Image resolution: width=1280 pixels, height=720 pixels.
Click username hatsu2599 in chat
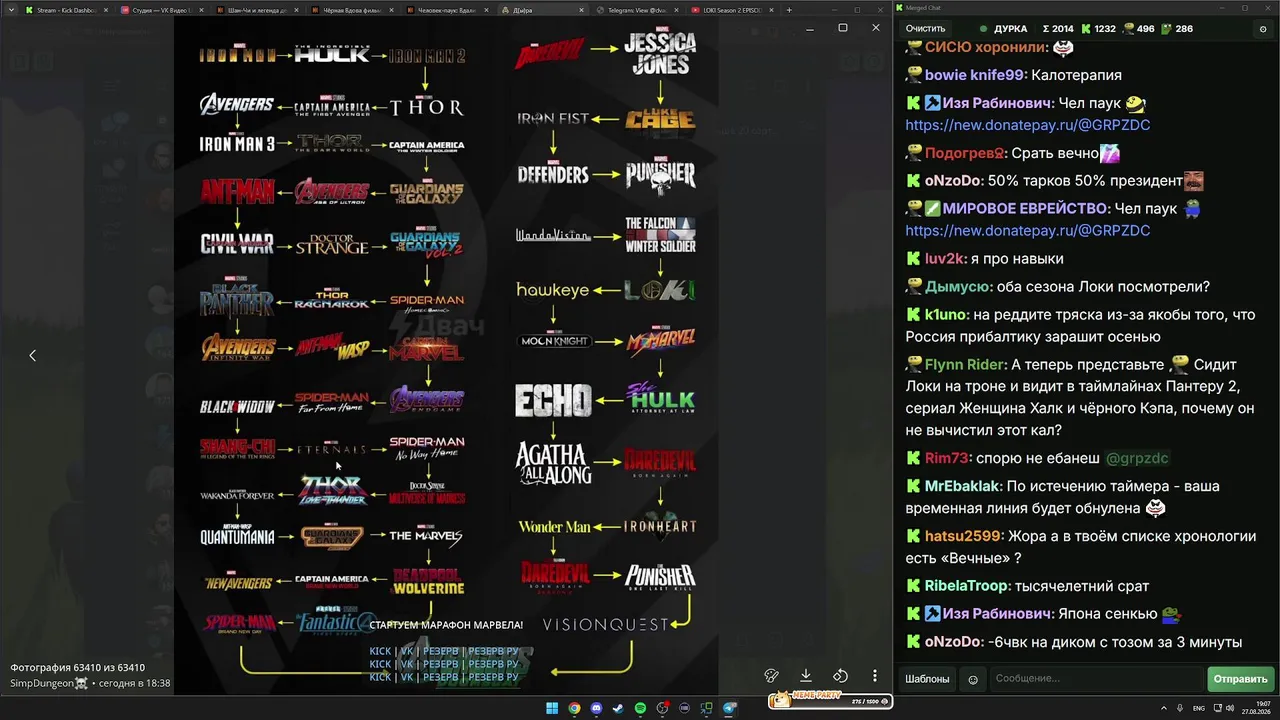pos(964,536)
